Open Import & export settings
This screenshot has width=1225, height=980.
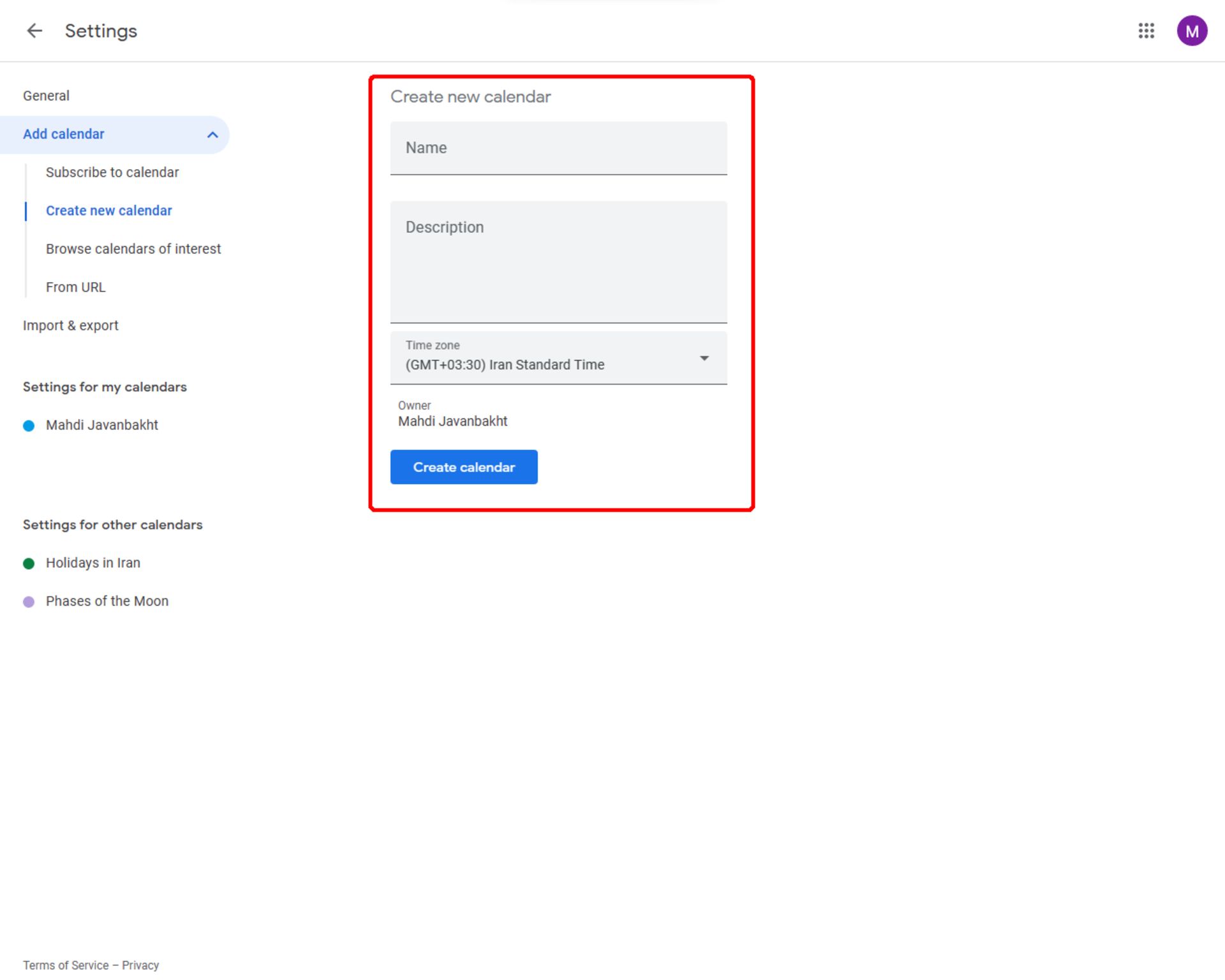[x=70, y=325]
